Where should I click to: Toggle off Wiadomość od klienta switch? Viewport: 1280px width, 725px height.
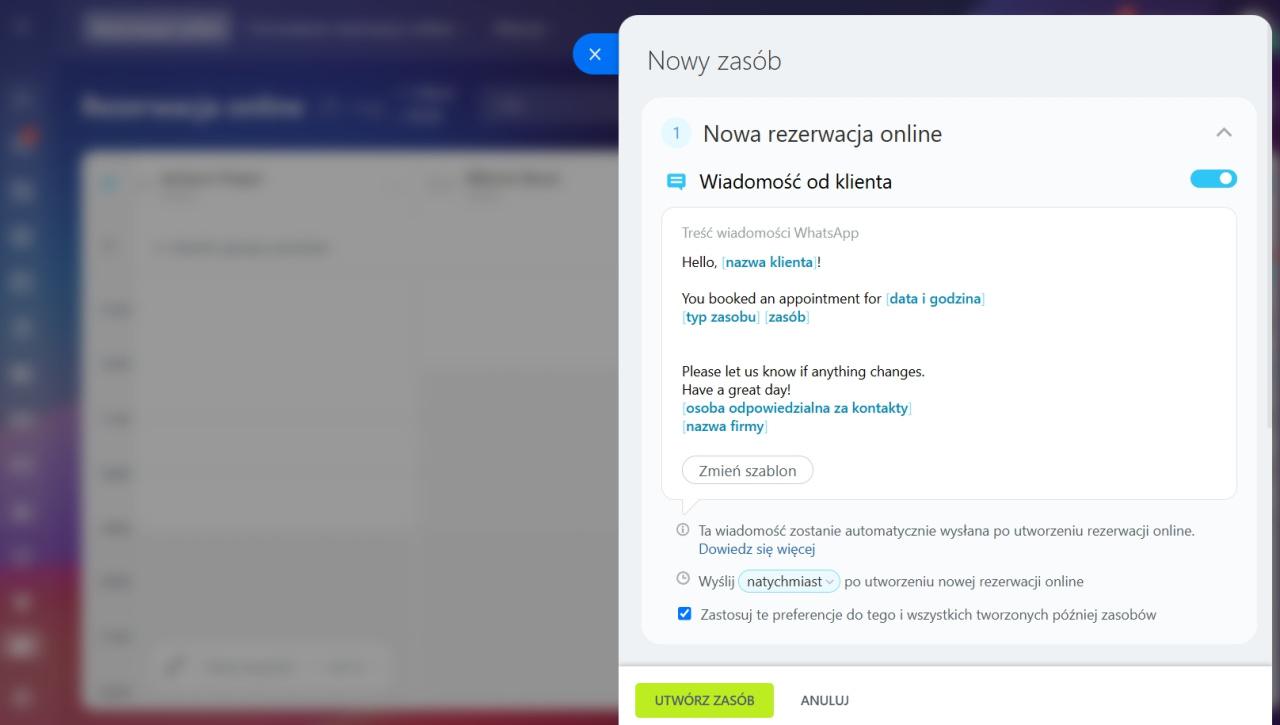click(1213, 179)
